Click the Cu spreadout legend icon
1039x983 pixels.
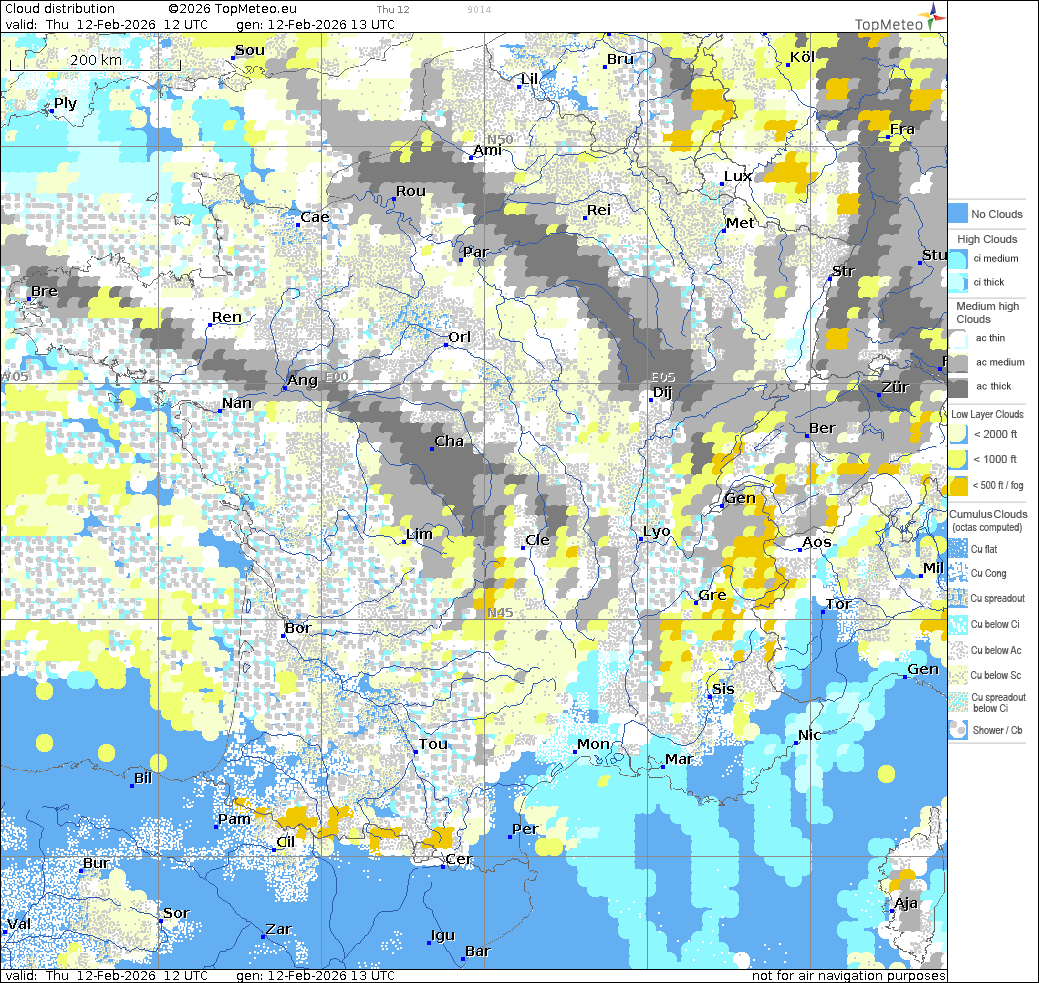point(958,599)
